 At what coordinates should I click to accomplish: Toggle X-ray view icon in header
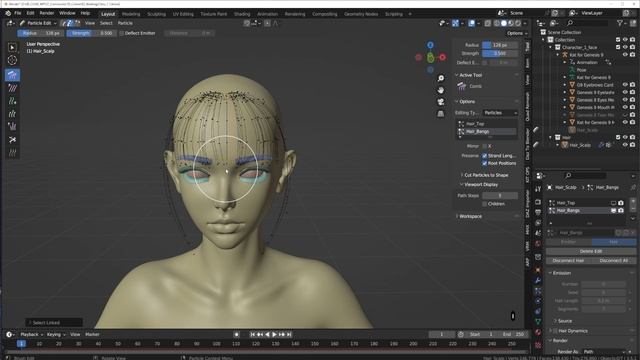488,23
